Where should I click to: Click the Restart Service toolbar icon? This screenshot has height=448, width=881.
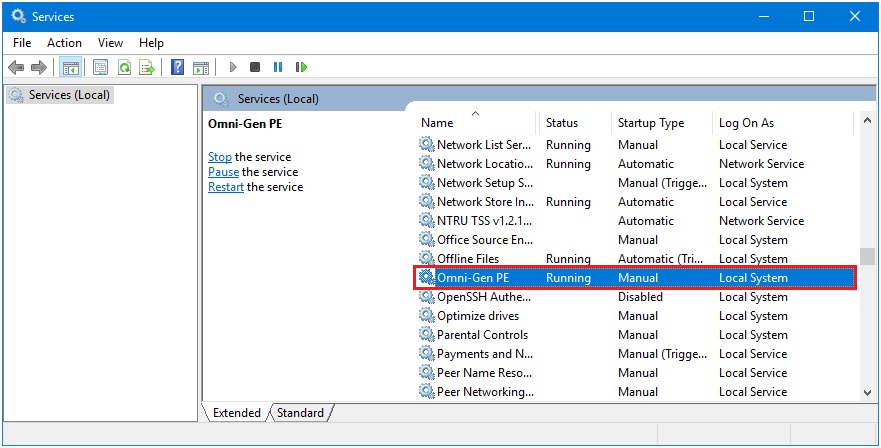tap(302, 67)
